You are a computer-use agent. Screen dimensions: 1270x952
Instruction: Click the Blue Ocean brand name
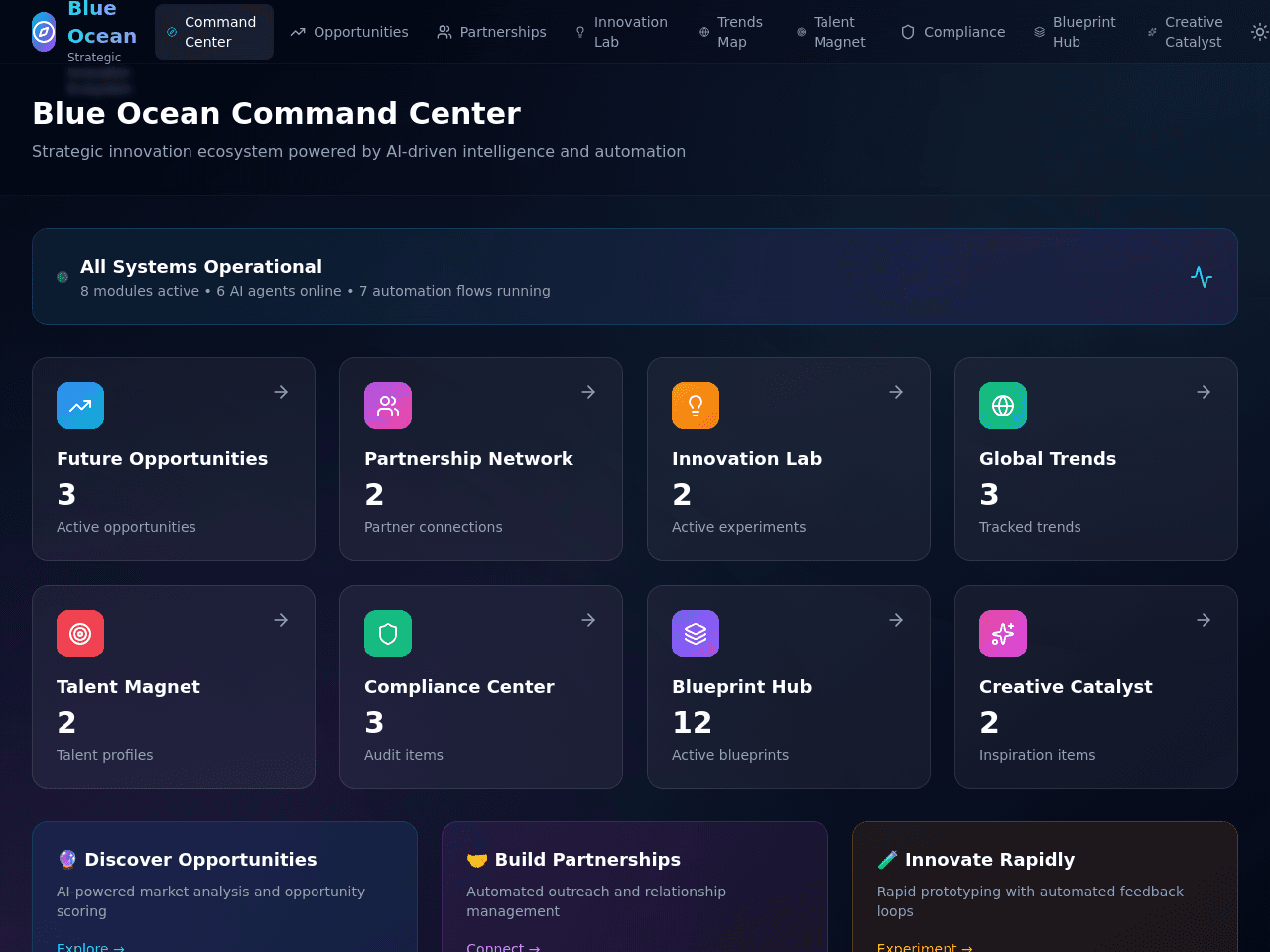pos(102,22)
